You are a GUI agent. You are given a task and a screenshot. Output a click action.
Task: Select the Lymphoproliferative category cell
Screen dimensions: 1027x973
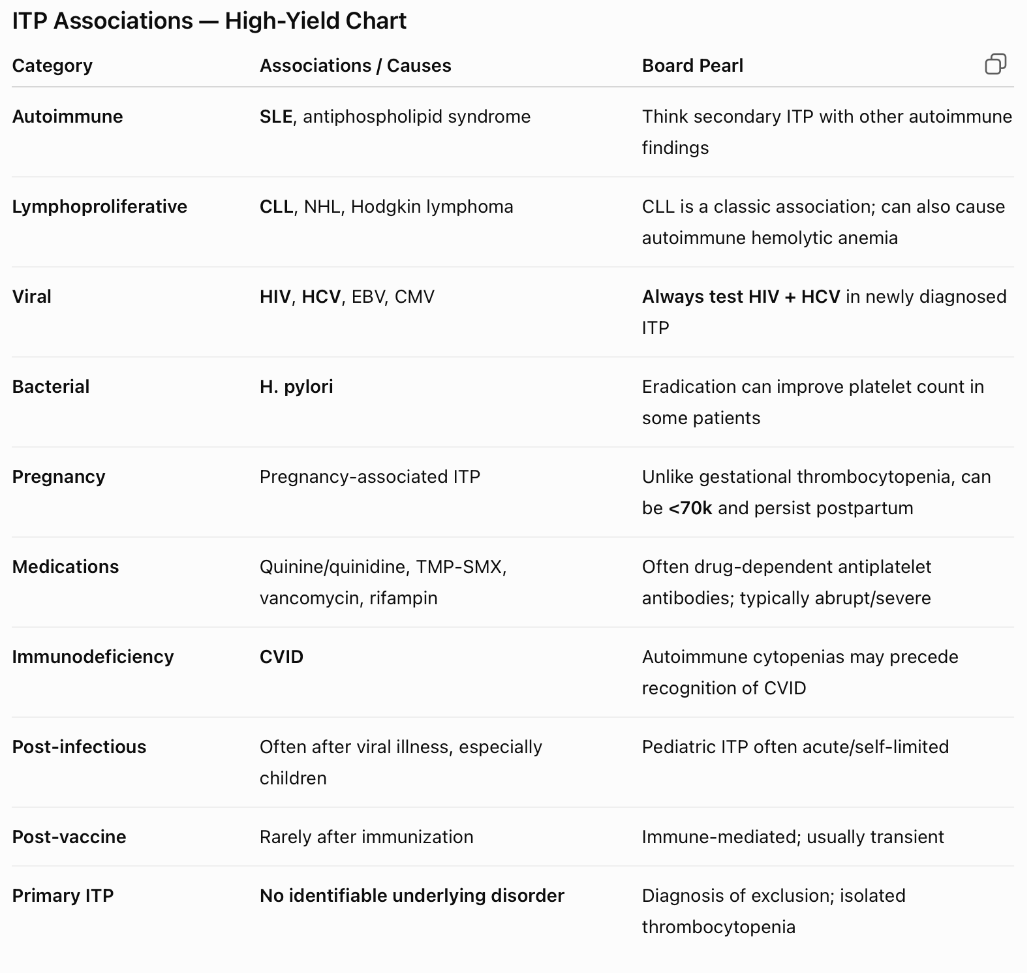click(100, 207)
